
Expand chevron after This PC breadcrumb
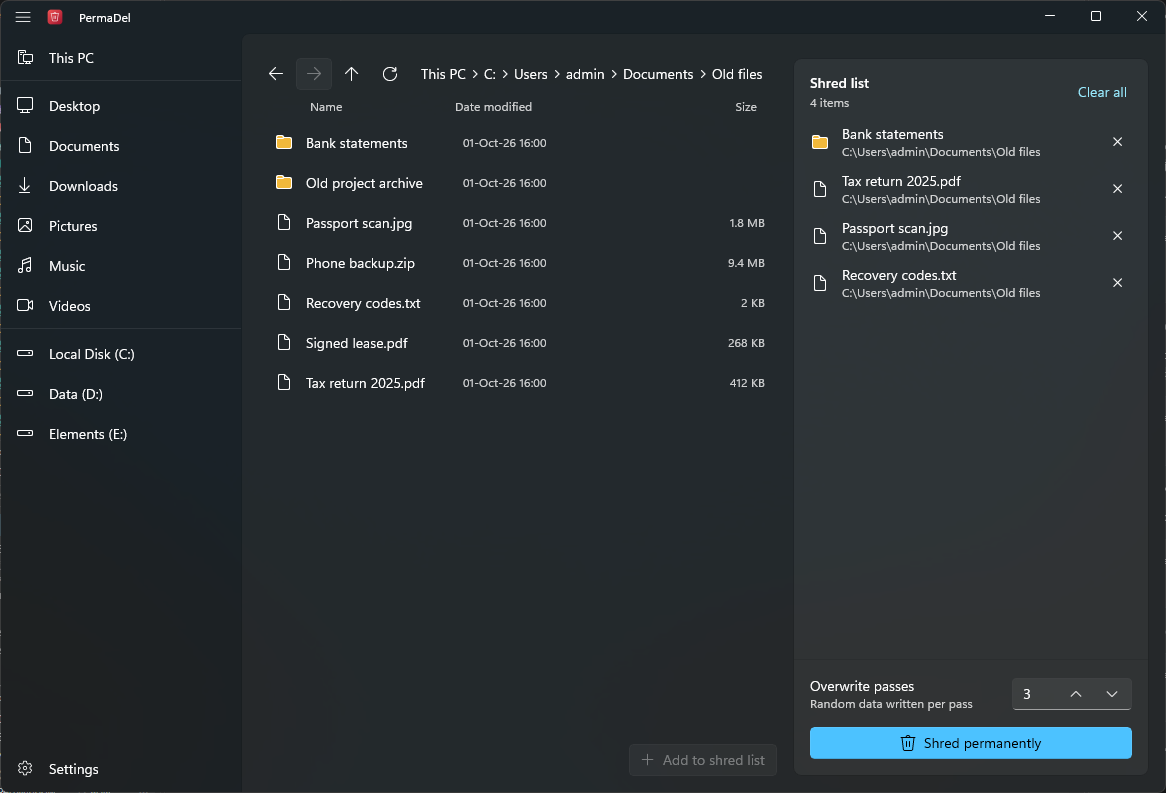[x=474, y=74]
